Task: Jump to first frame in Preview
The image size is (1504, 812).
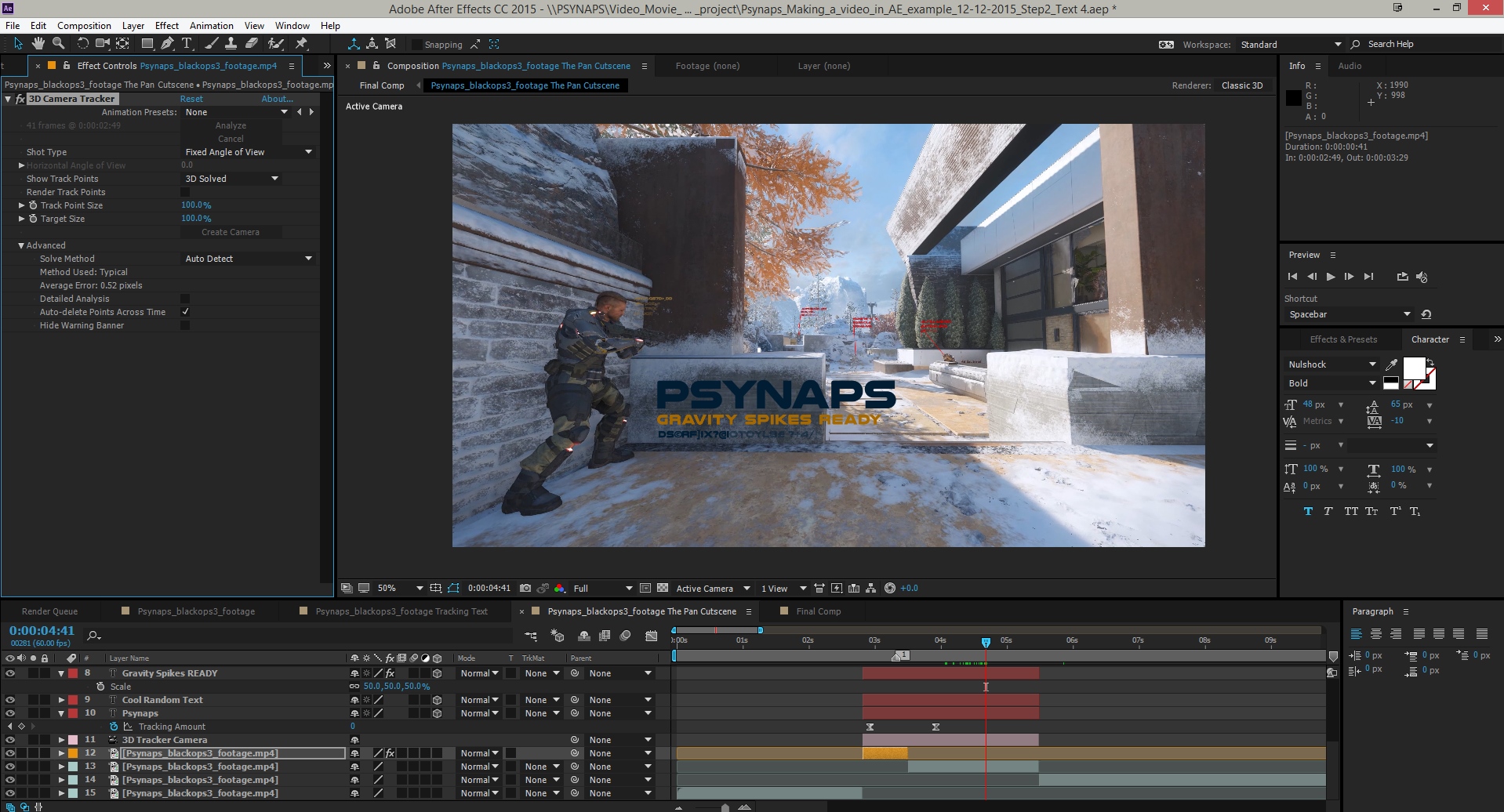Action: click(x=1292, y=277)
